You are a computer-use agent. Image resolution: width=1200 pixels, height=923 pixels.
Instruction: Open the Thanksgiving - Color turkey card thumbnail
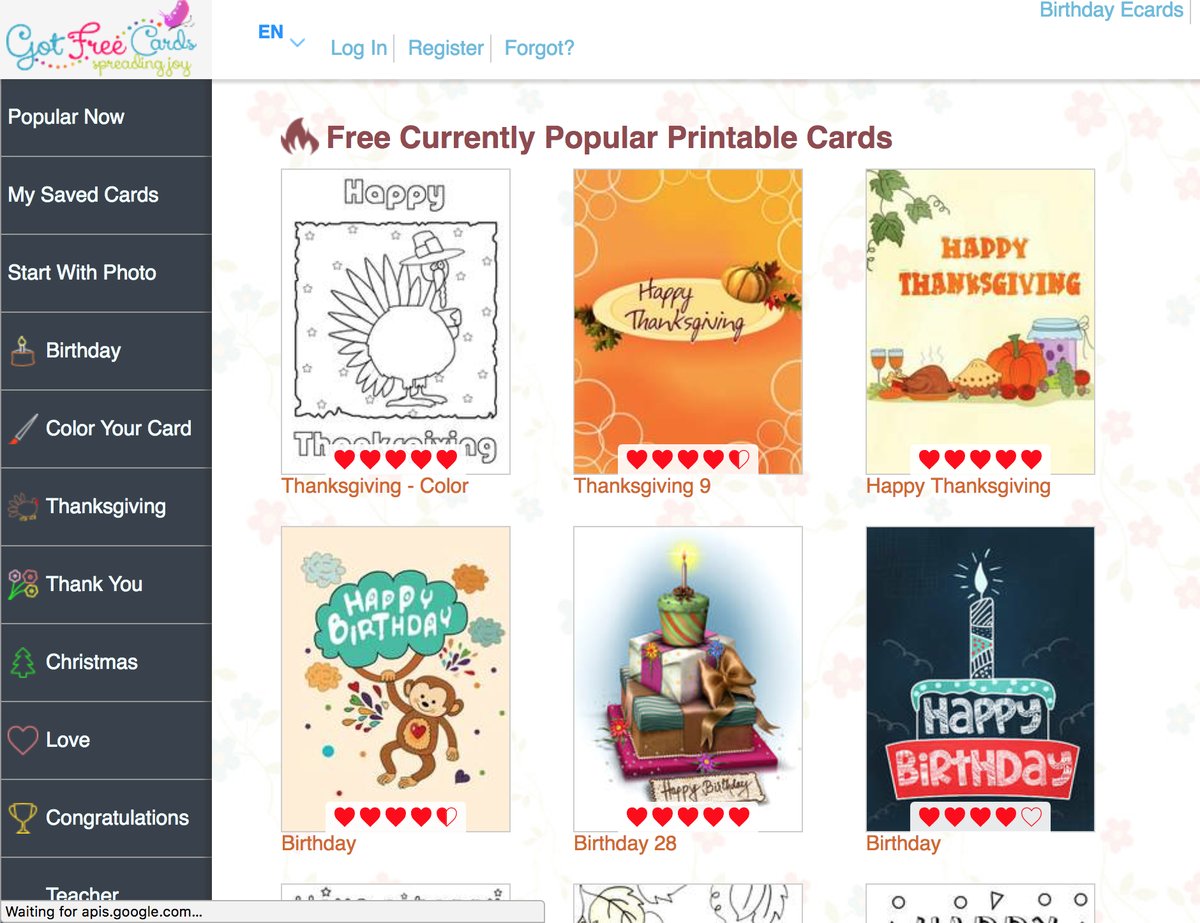pos(396,321)
